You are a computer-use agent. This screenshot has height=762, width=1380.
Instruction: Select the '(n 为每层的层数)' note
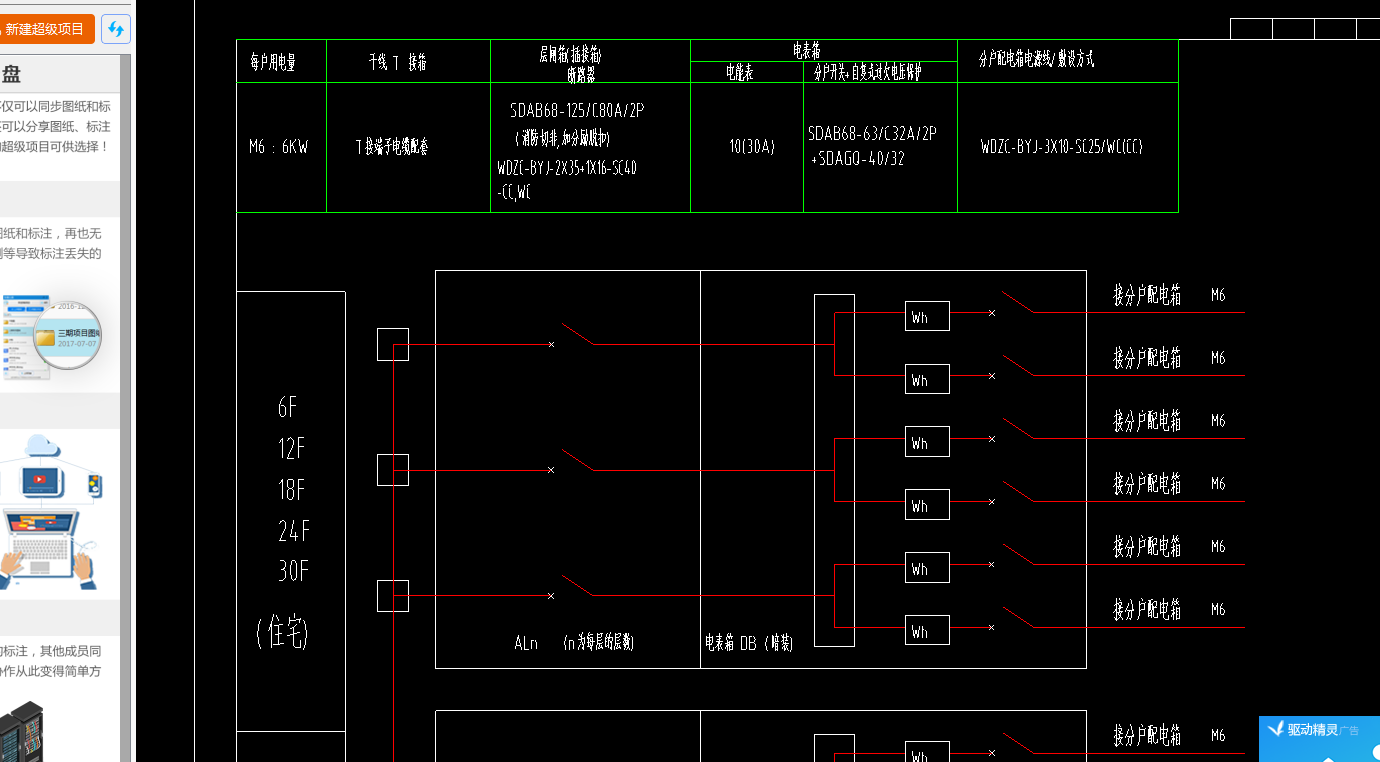[x=598, y=643]
